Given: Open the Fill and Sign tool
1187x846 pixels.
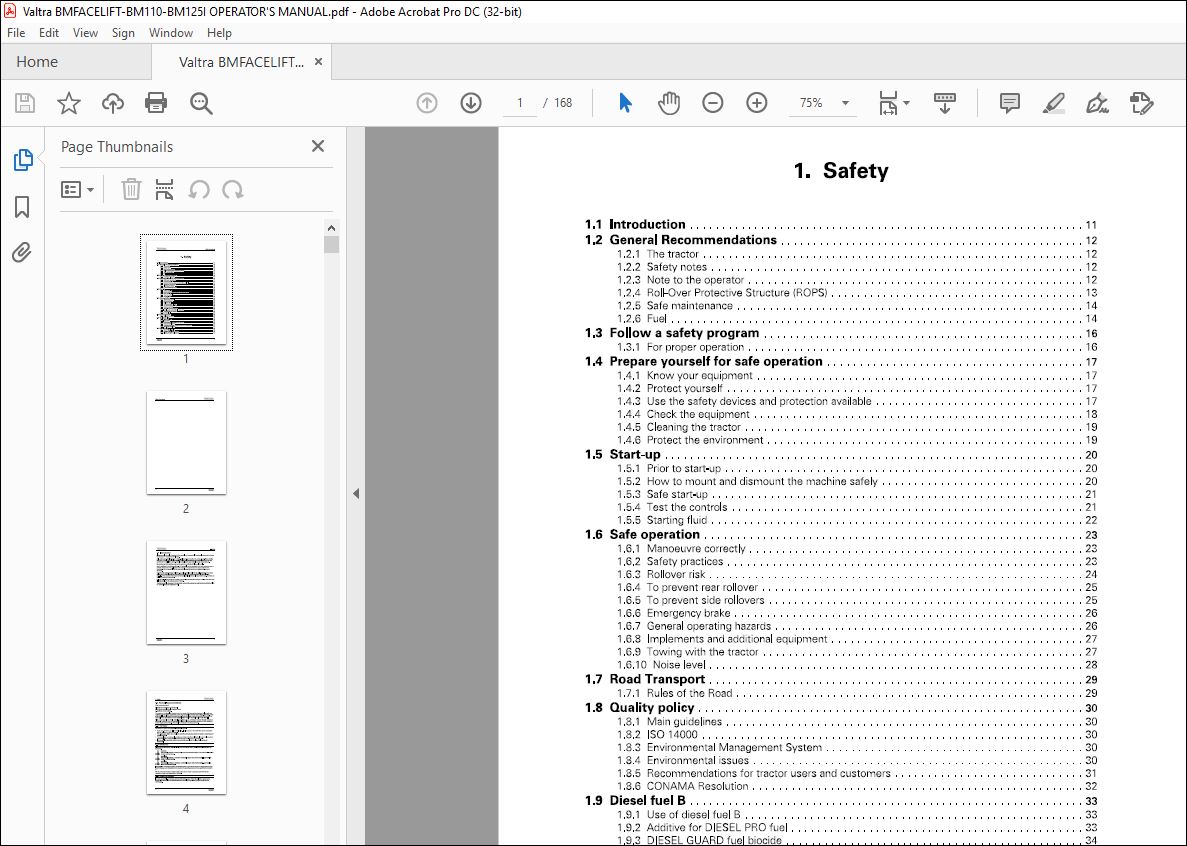Looking at the screenshot, I should (x=1097, y=103).
